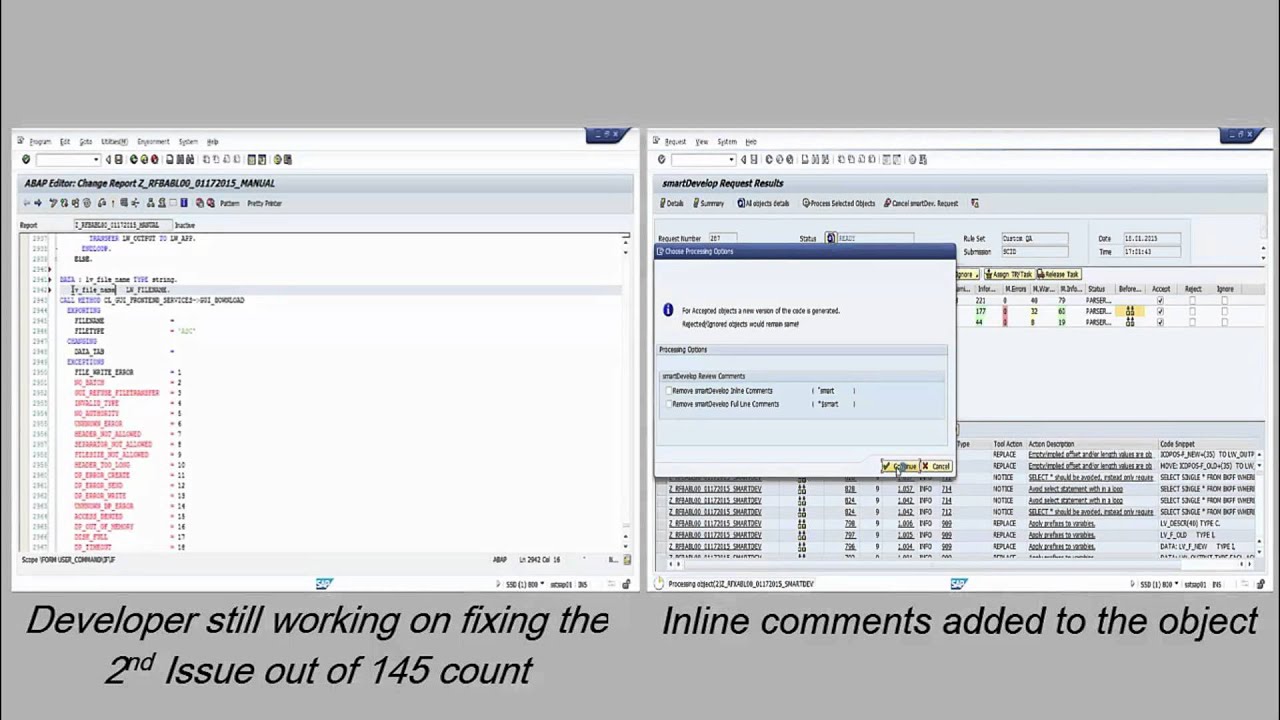This screenshot has width=1280, height=720.
Task: Click the *smart inline comment field
Action: [834, 391]
